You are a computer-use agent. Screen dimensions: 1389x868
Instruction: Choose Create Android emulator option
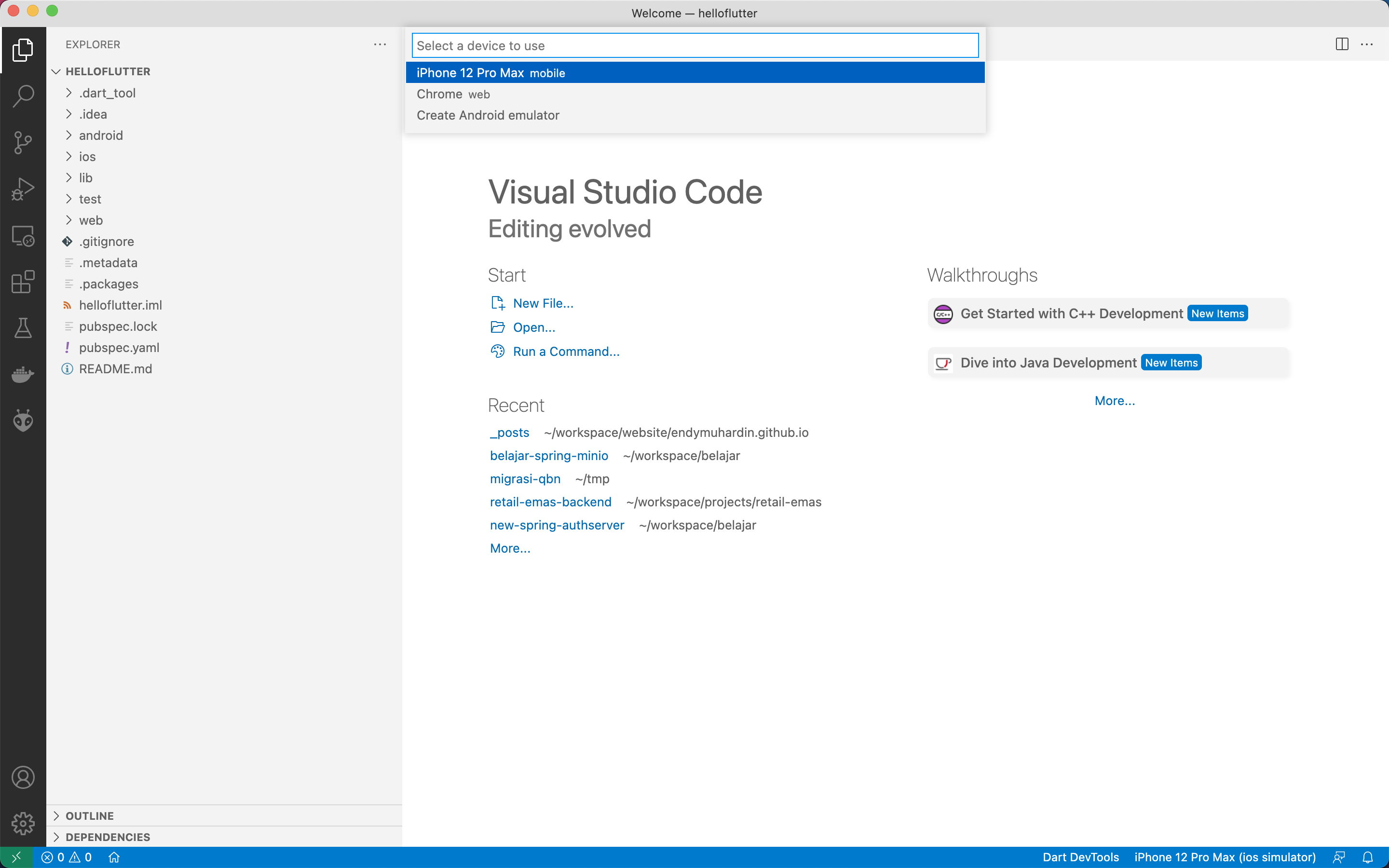tap(695, 115)
